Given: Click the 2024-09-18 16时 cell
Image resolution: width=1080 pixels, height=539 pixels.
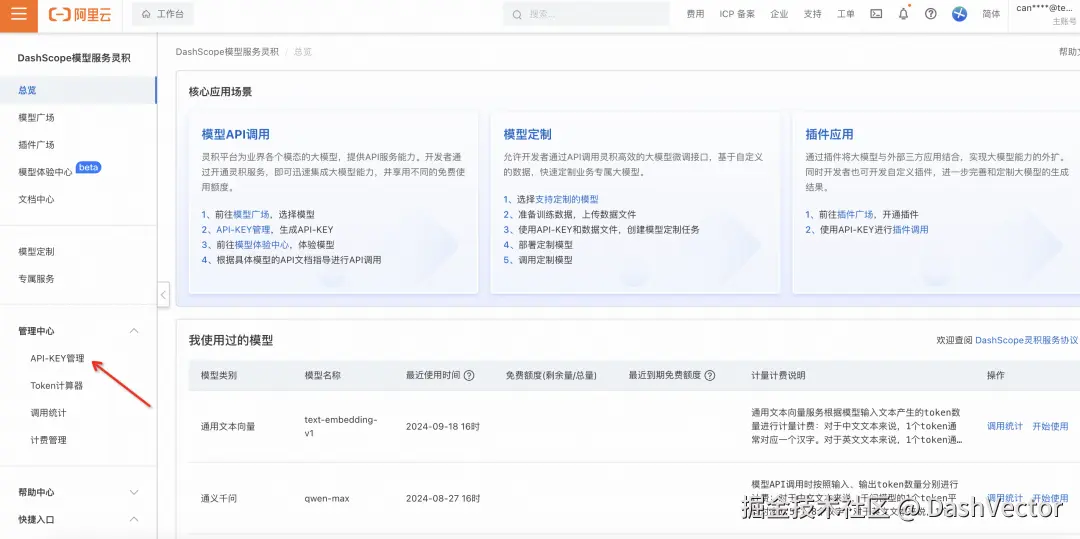Looking at the screenshot, I should (x=443, y=427).
